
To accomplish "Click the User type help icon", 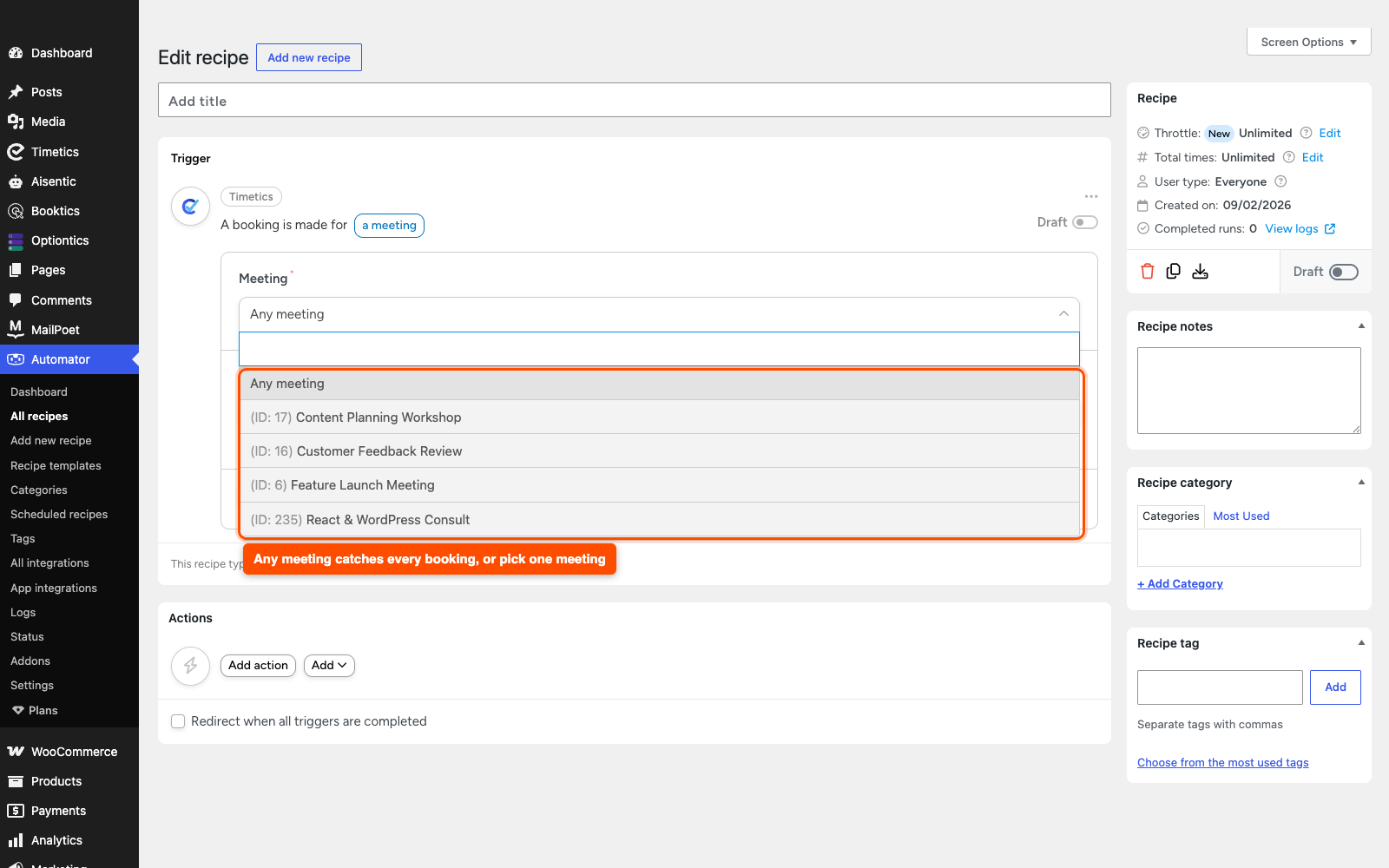I will [x=1280, y=181].
